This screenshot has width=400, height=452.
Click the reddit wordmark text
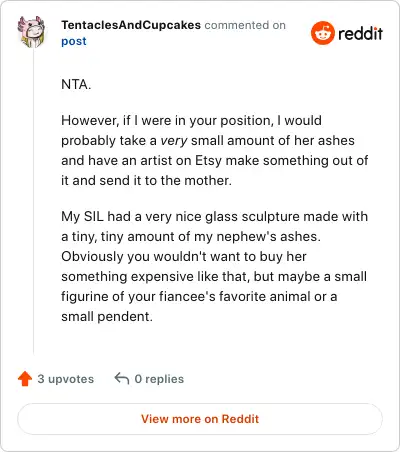pyautogui.click(x=360, y=33)
